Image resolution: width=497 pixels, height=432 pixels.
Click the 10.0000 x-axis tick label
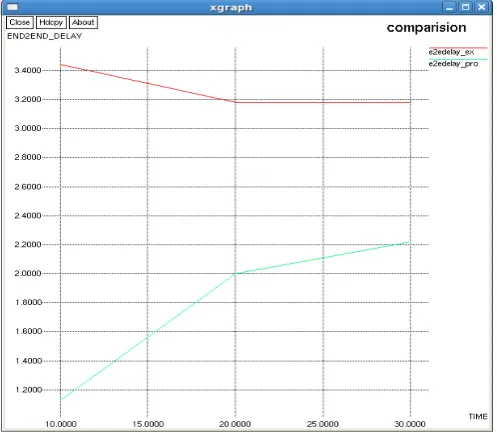point(61,424)
